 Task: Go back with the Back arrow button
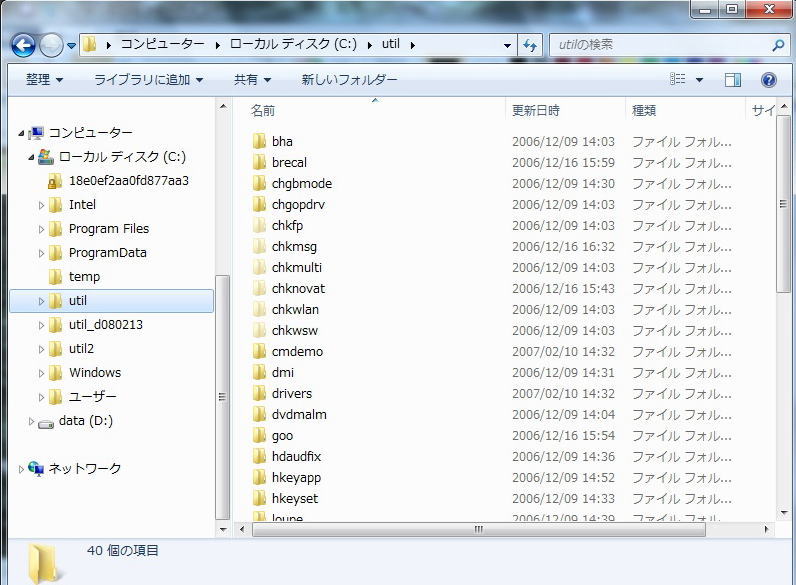tap(23, 46)
